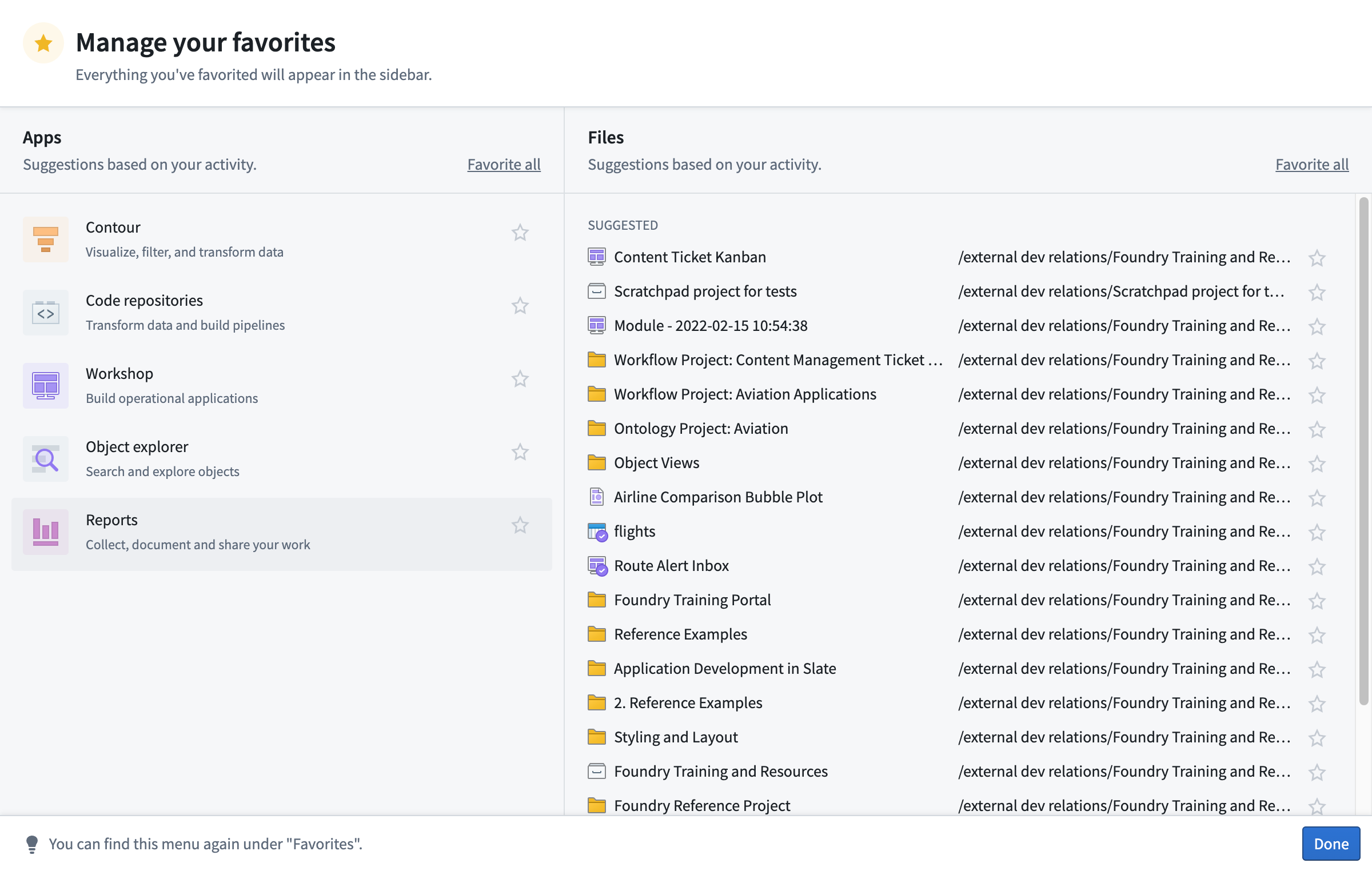
Task: Select the Foundry Training Portal file name
Action: coord(692,600)
